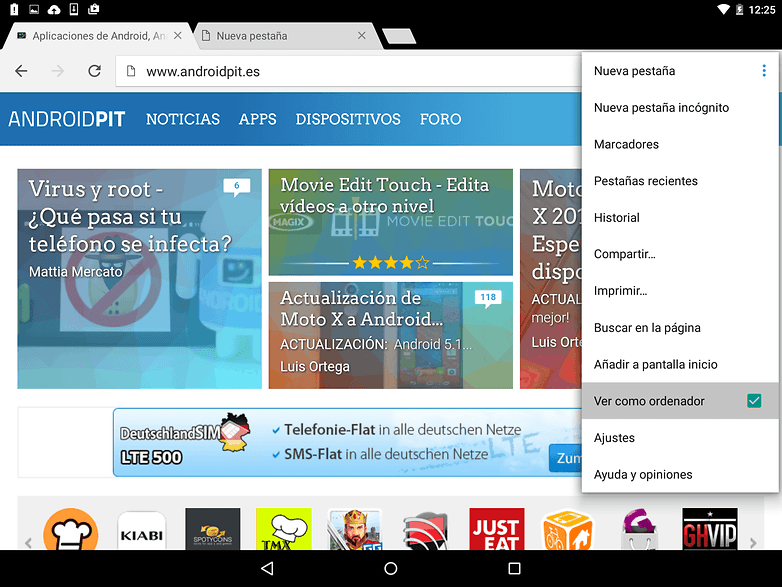The image size is (782, 587).
Task: Open Ajustes from the menu
Action: tap(680, 437)
